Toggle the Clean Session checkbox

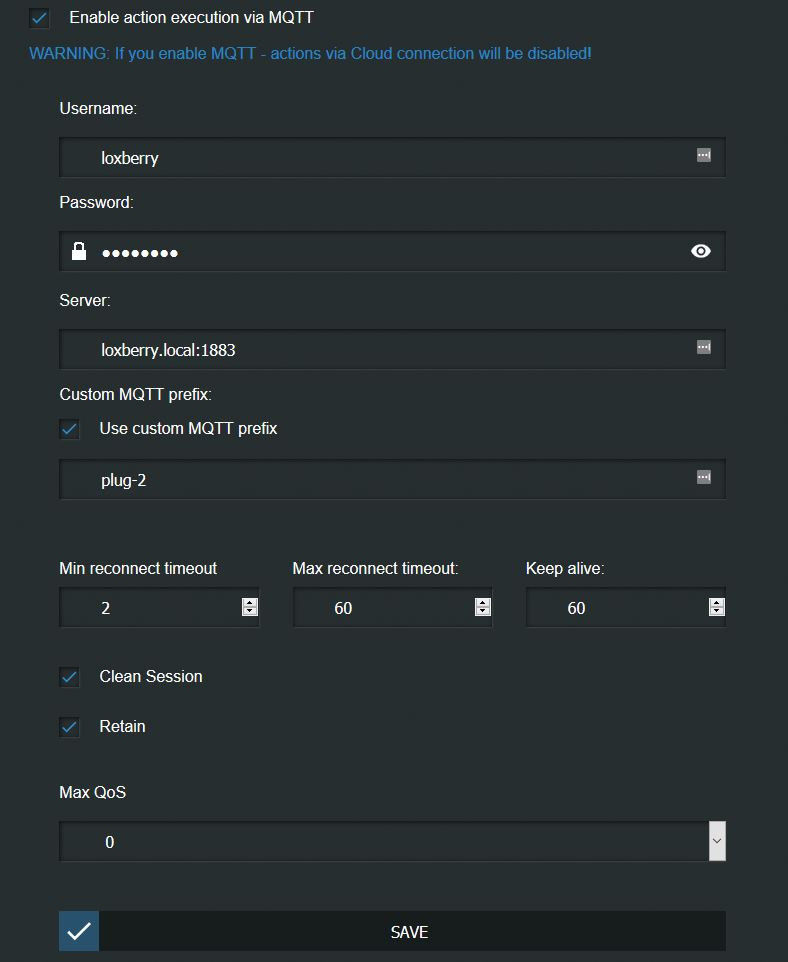(x=69, y=677)
